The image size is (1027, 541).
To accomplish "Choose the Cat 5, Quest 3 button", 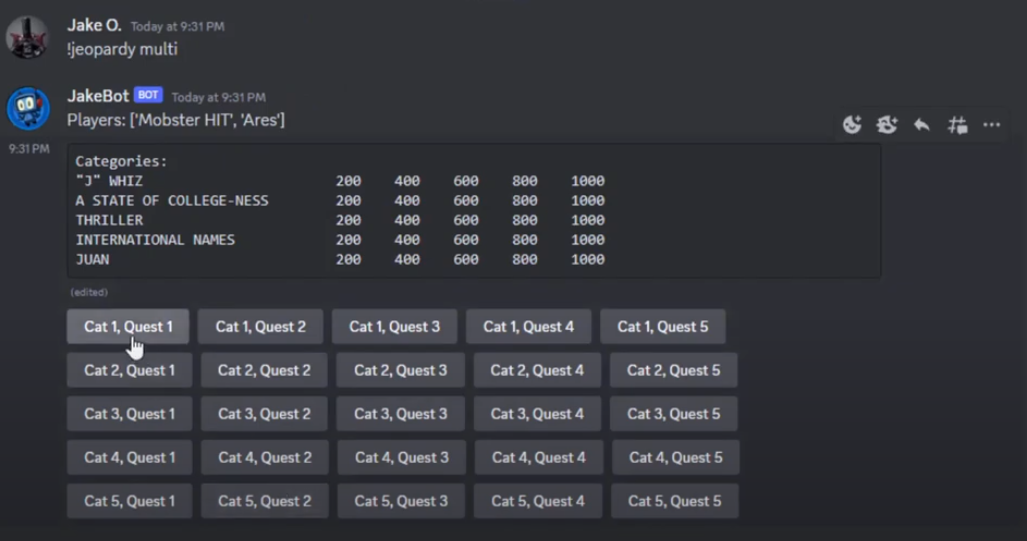I will tap(400, 501).
